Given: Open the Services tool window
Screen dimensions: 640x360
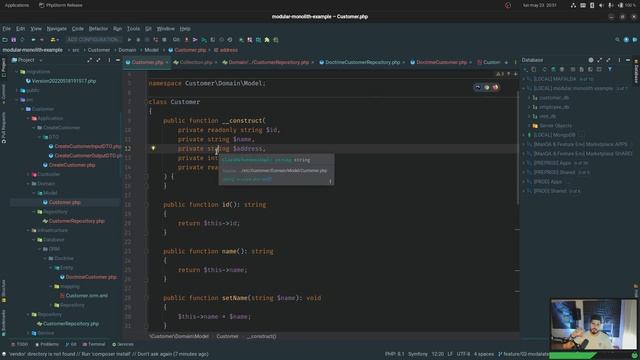Looking at the screenshot, I should click(x=123, y=344).
